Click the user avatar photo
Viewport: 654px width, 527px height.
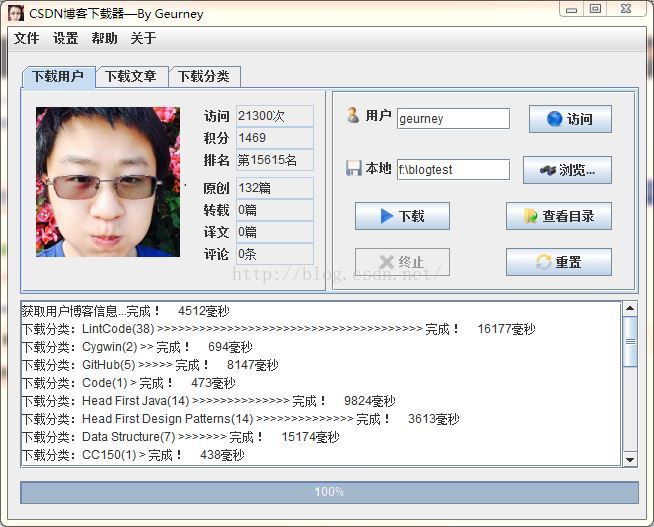click(108, 182)
